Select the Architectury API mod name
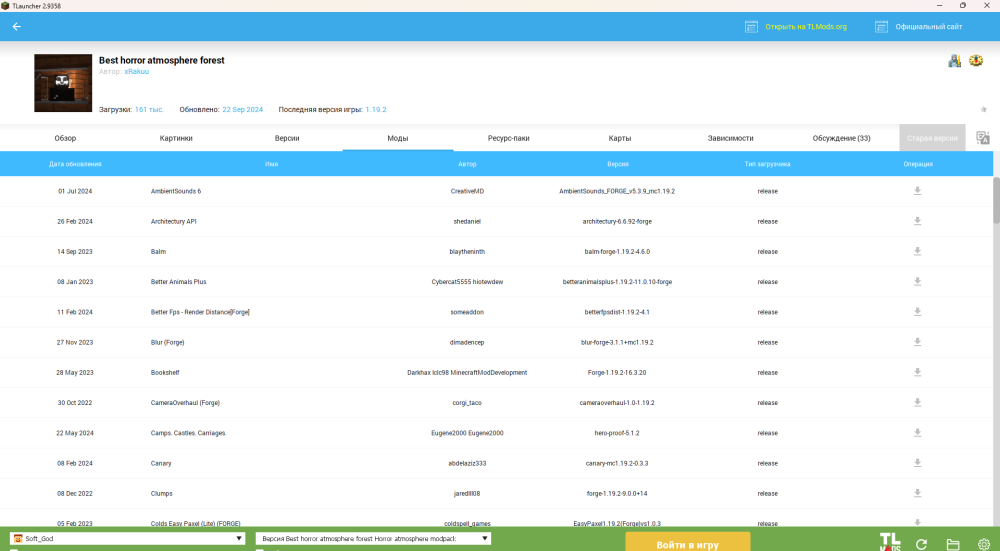The image size is (1000, 551). point(173,221)
